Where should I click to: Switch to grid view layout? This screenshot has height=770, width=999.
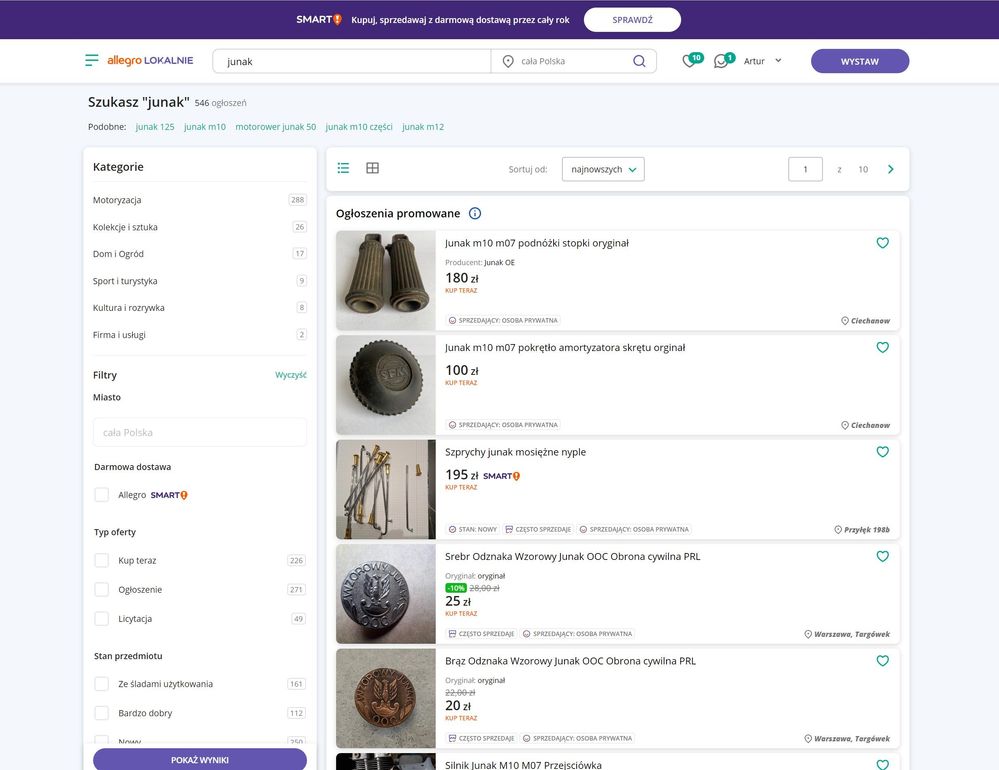point(373,168)
